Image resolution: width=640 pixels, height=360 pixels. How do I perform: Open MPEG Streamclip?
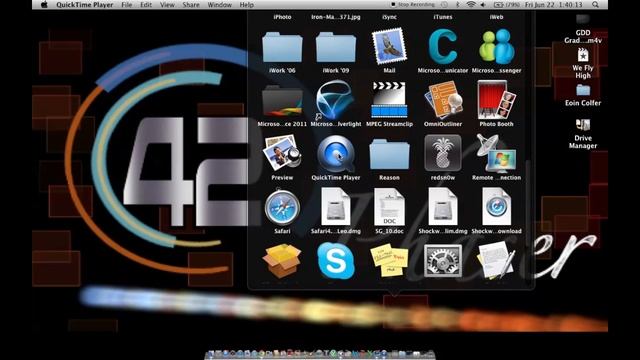[x=389, y=100]
